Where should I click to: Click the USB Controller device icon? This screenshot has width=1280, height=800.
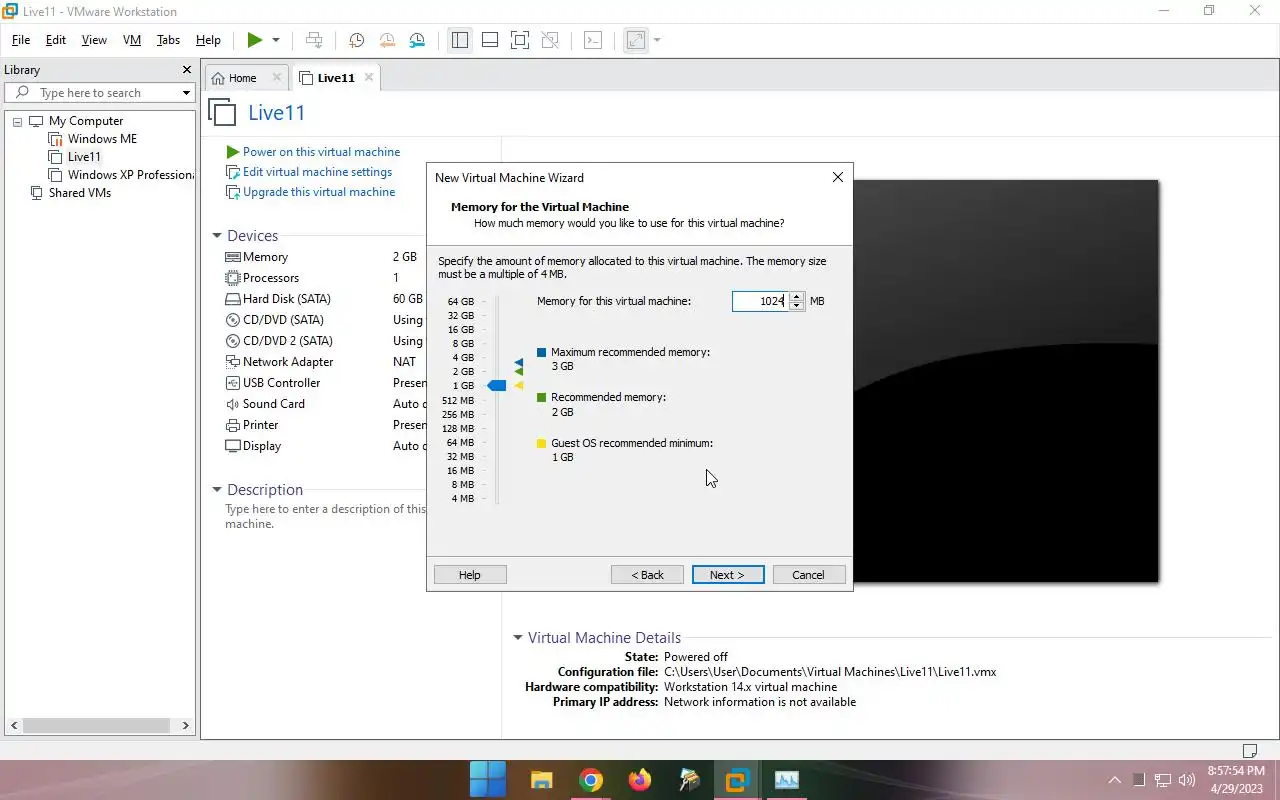point(233,383)
